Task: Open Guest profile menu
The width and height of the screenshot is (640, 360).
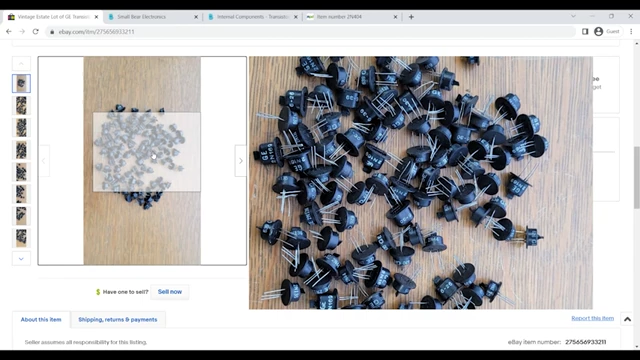Action: [607, 31]
